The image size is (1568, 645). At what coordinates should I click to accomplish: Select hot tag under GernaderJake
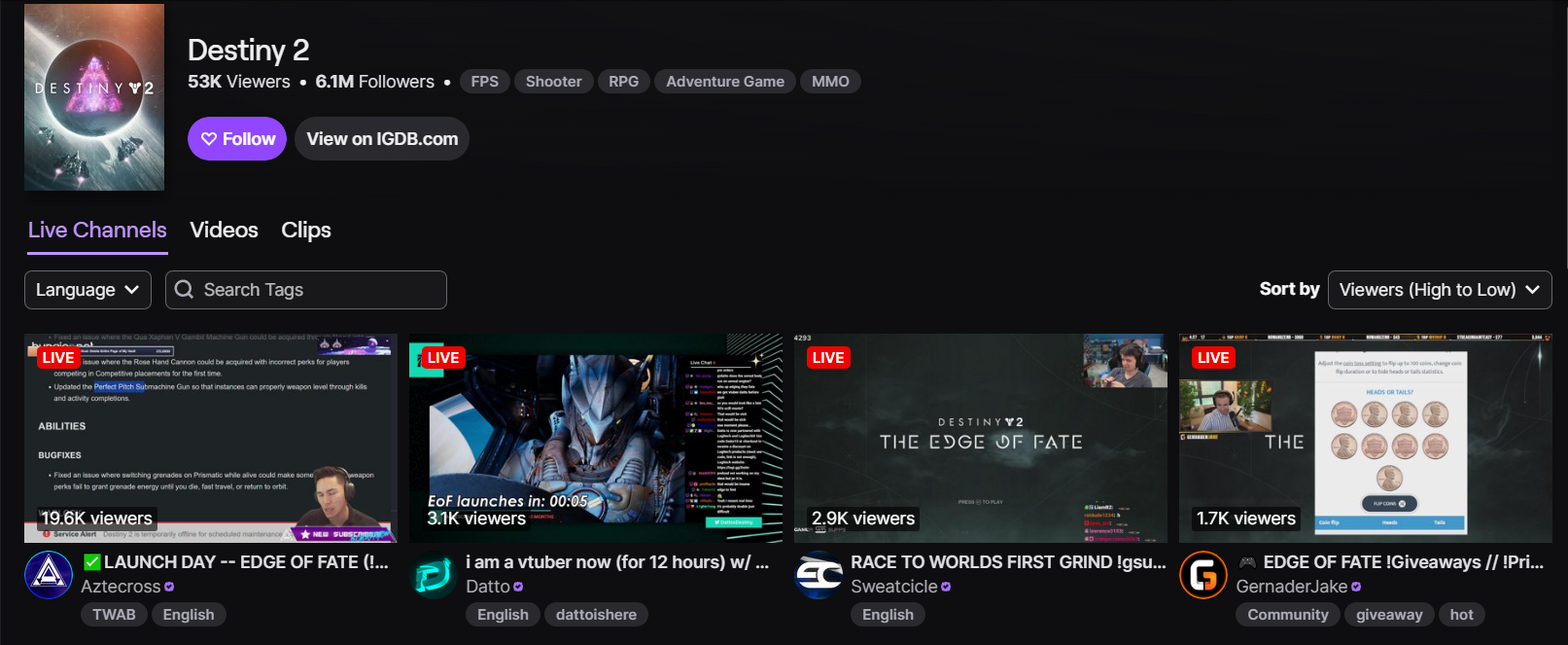pyautogui.click(x=1461, y=615)
